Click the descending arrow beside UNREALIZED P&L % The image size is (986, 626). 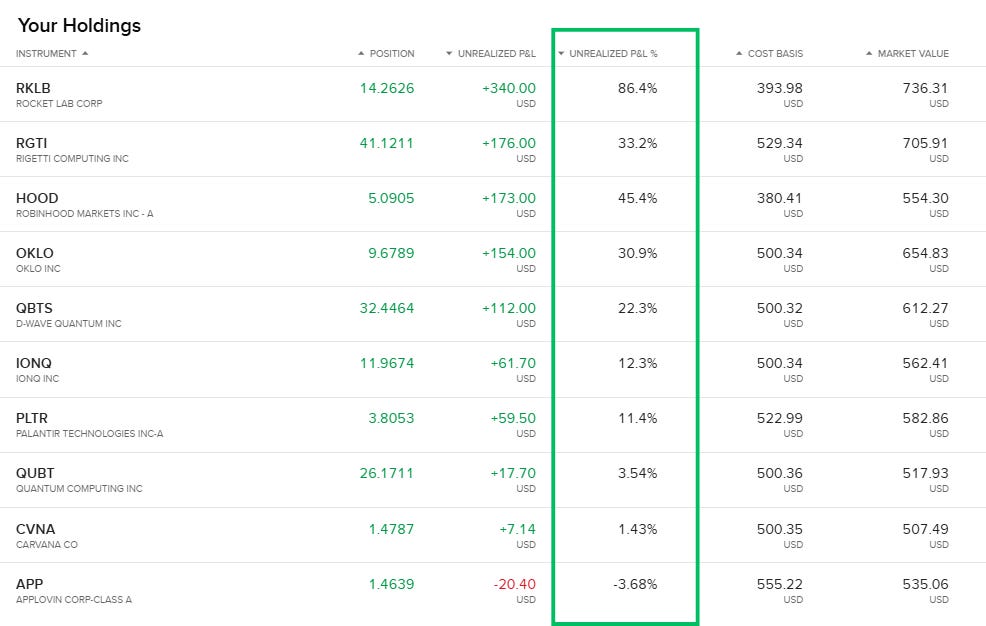561,53
